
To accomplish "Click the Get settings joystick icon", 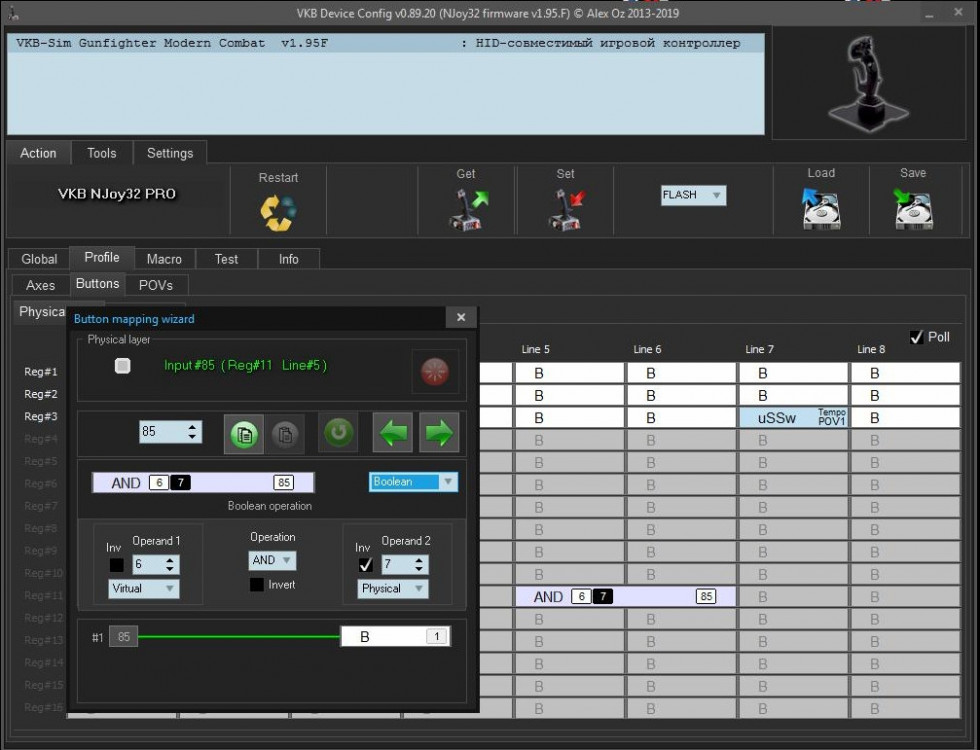I will (x=468, y=209).
